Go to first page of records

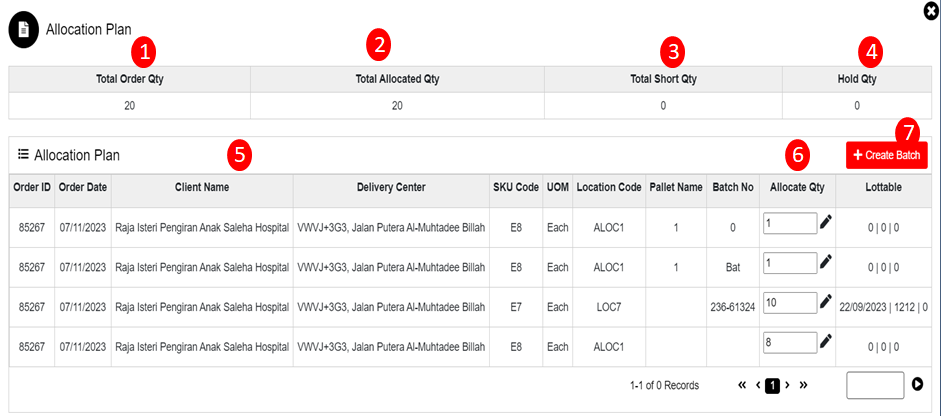click(x=742, y=385)
